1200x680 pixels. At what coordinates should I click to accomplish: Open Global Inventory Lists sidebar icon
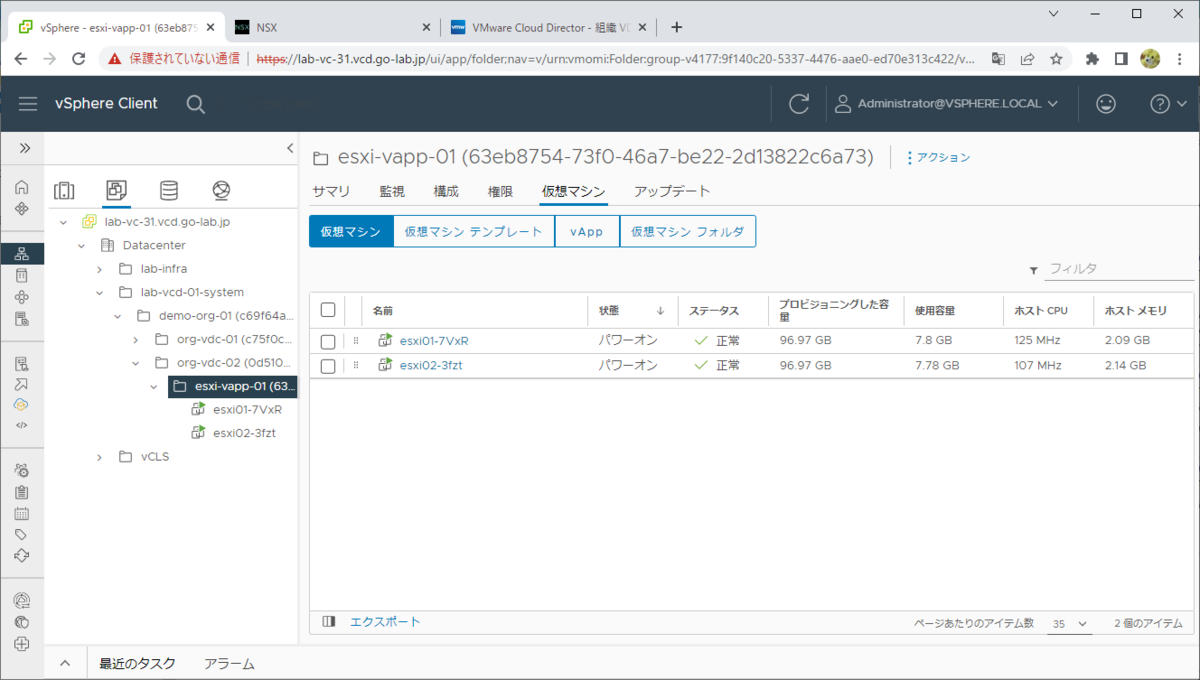22,319
